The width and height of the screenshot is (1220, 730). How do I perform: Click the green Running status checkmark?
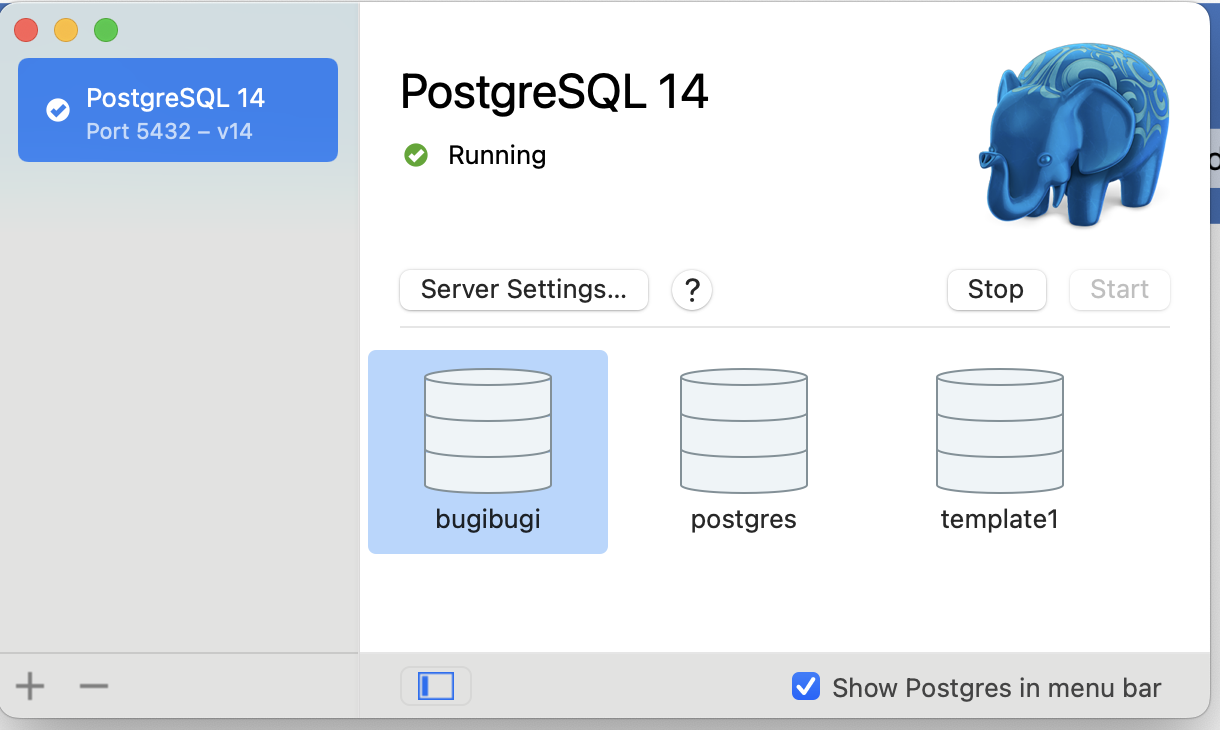click(416, 155)
